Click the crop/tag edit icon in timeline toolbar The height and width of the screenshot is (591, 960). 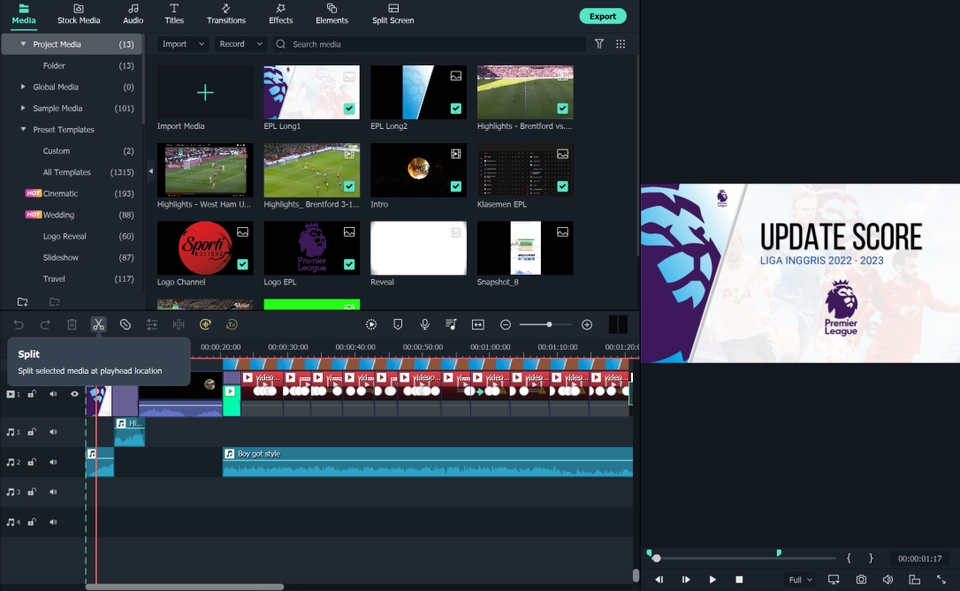click(x=125, y=325)
